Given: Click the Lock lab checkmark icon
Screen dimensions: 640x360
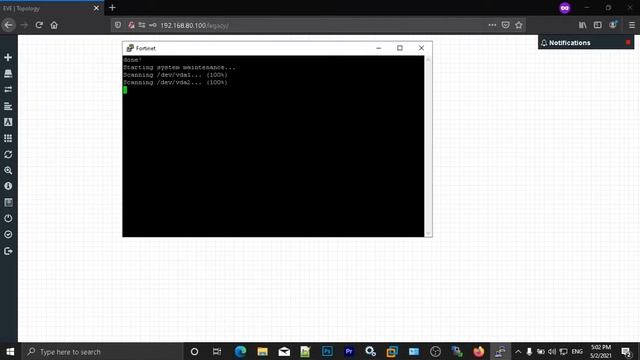Looking at the screenshot, I should [x=8, y=234].
